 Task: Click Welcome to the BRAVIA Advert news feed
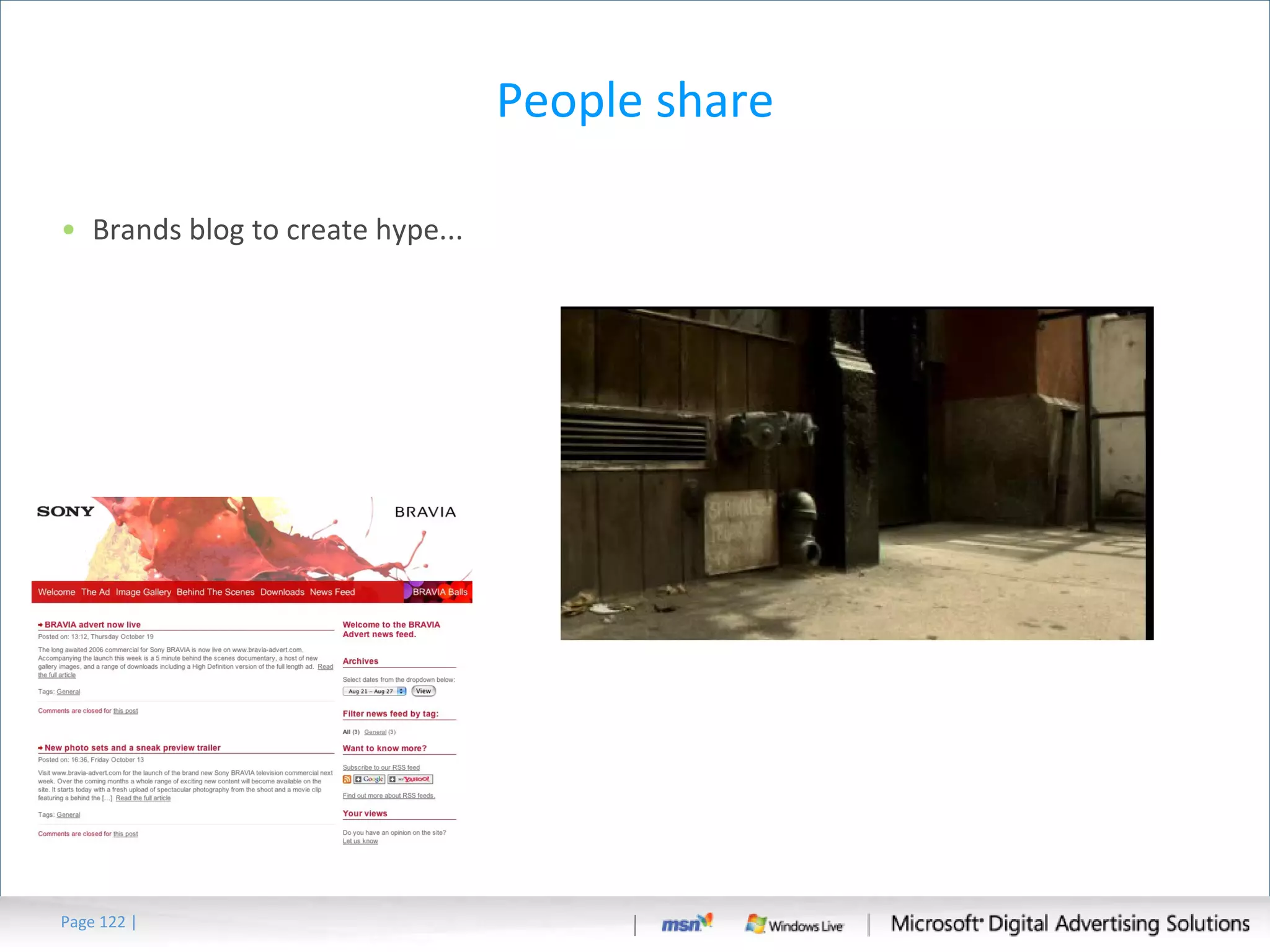(391, 630)
